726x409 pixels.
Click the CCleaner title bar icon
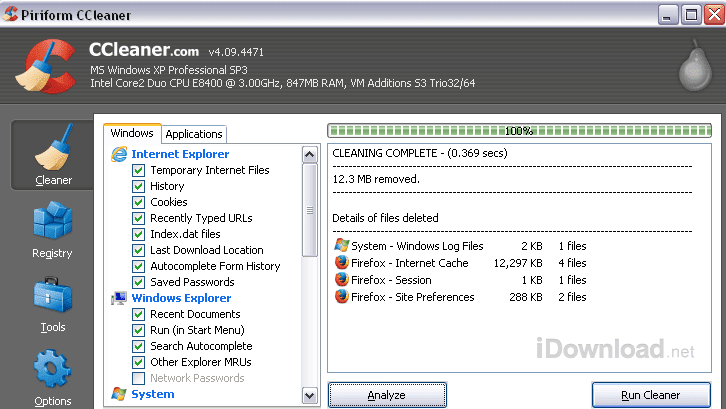(x=10, y=14)
